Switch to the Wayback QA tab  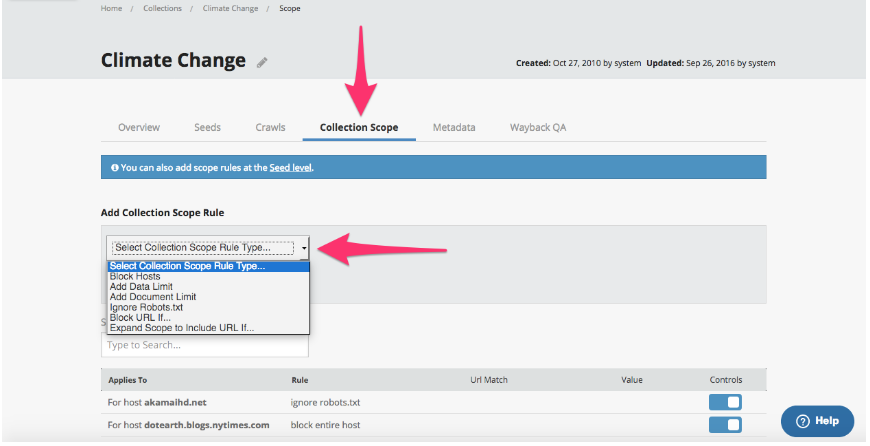pyautogui.click(x=539, y=128)
